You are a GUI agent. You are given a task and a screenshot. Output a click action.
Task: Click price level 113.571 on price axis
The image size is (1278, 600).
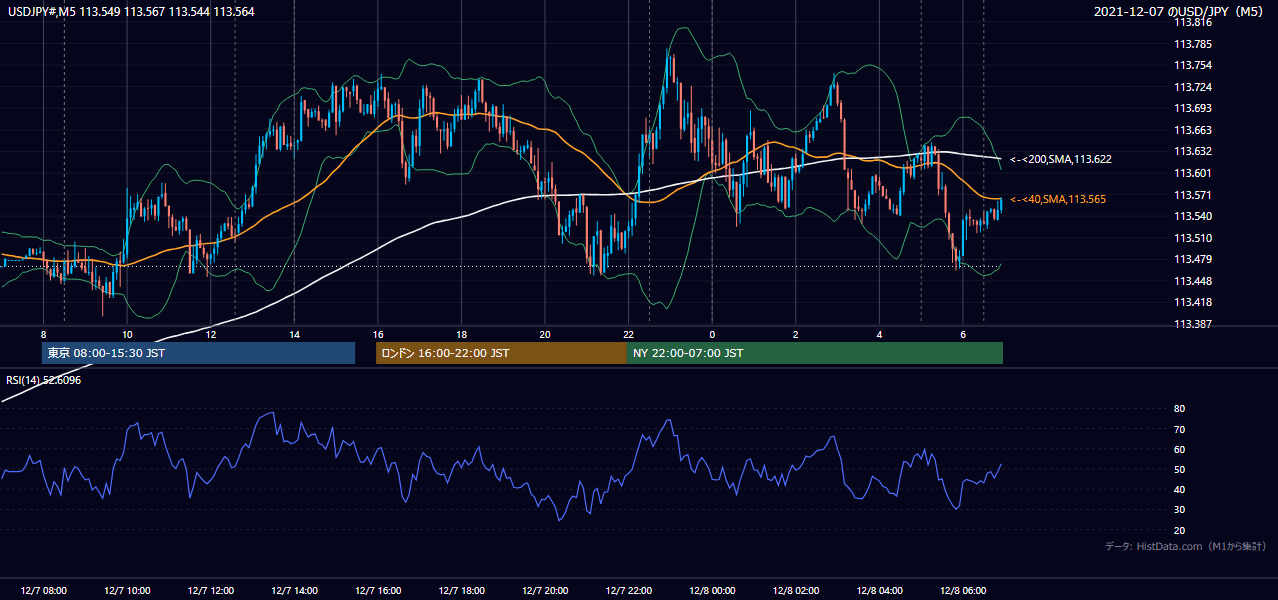point(1194,195)
